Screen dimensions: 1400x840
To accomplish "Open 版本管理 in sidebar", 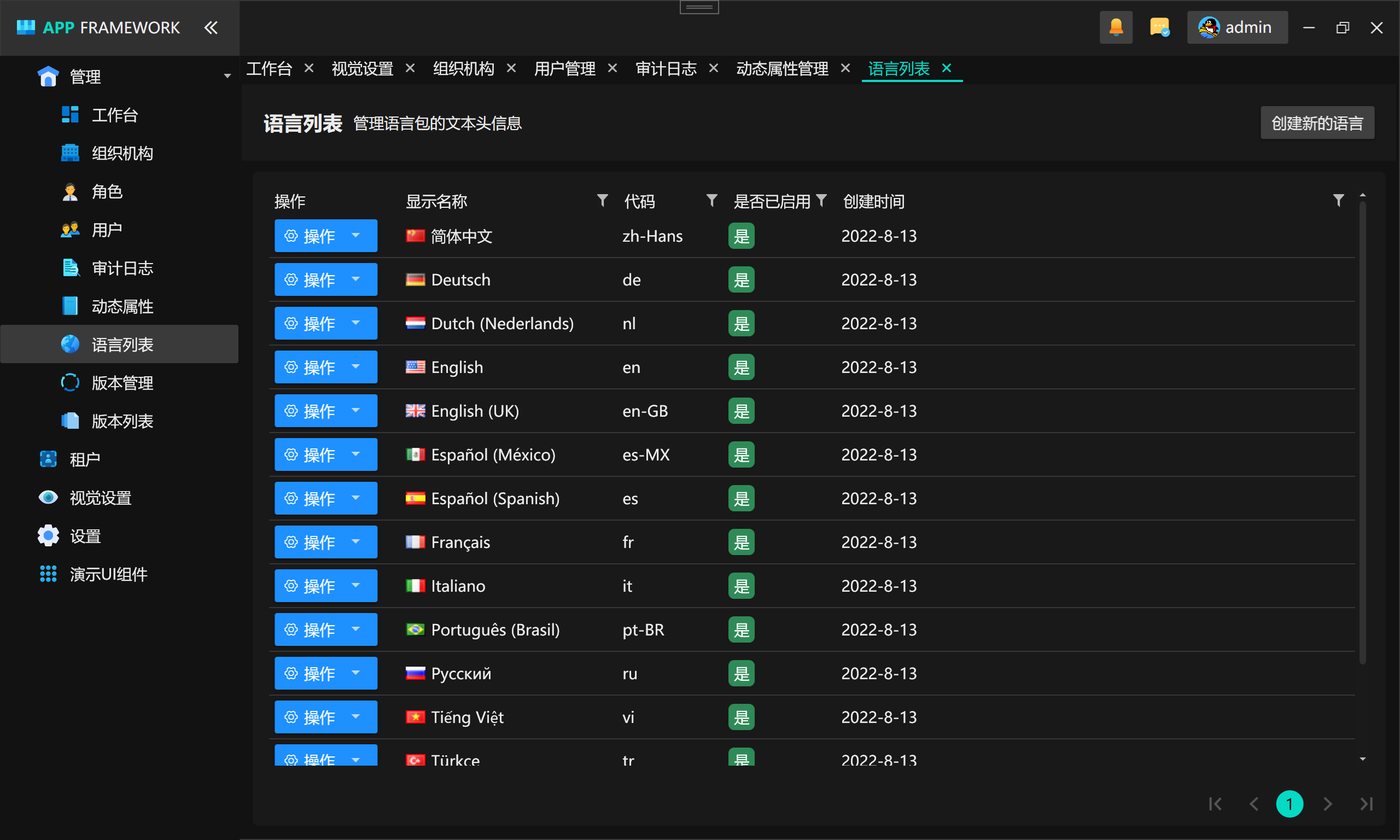I will [x=122, y=383].
